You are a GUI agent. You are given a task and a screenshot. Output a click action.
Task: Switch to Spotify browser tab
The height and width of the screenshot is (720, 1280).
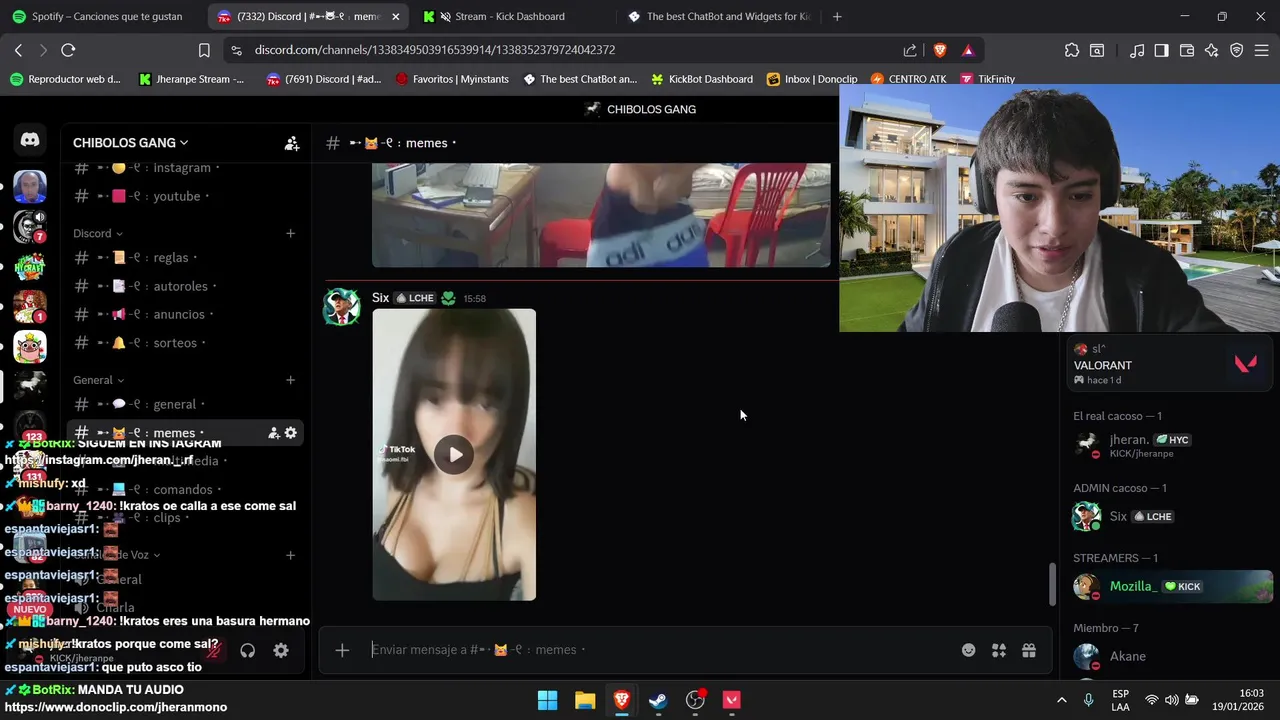[104, 17]
